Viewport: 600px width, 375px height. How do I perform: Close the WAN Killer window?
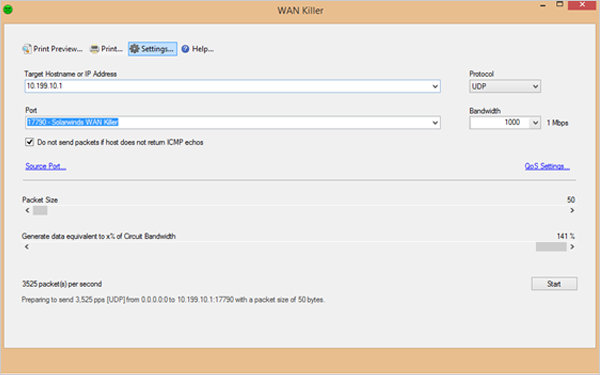tap(582, 5)
